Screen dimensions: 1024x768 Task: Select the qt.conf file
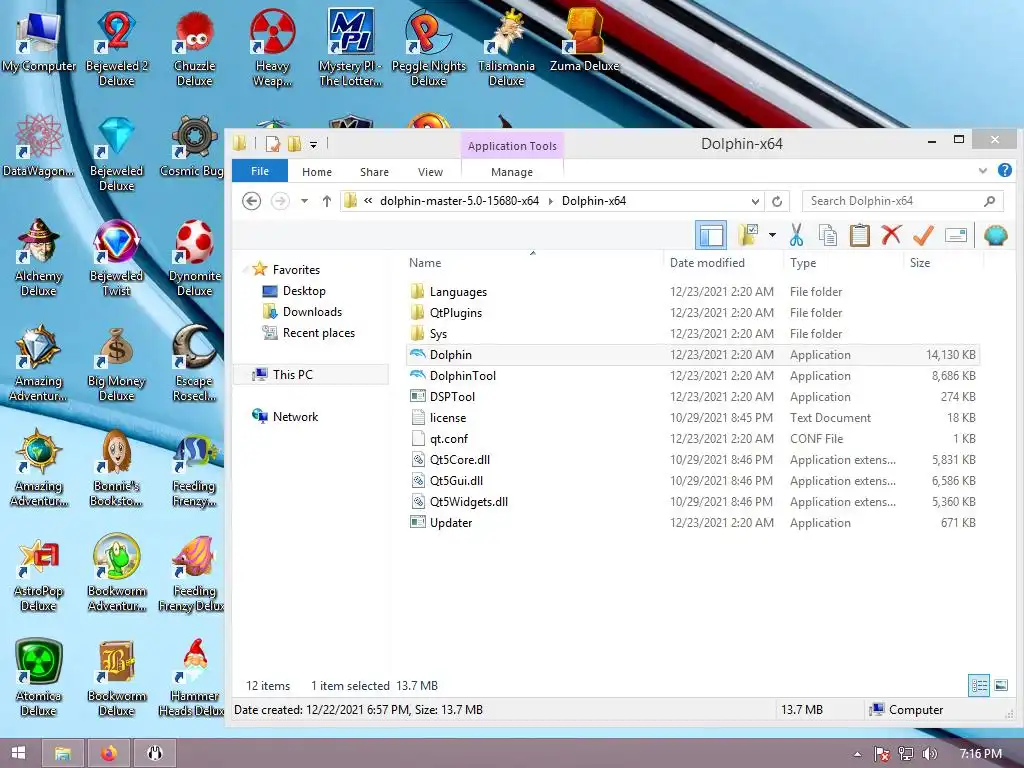point(692,438)
